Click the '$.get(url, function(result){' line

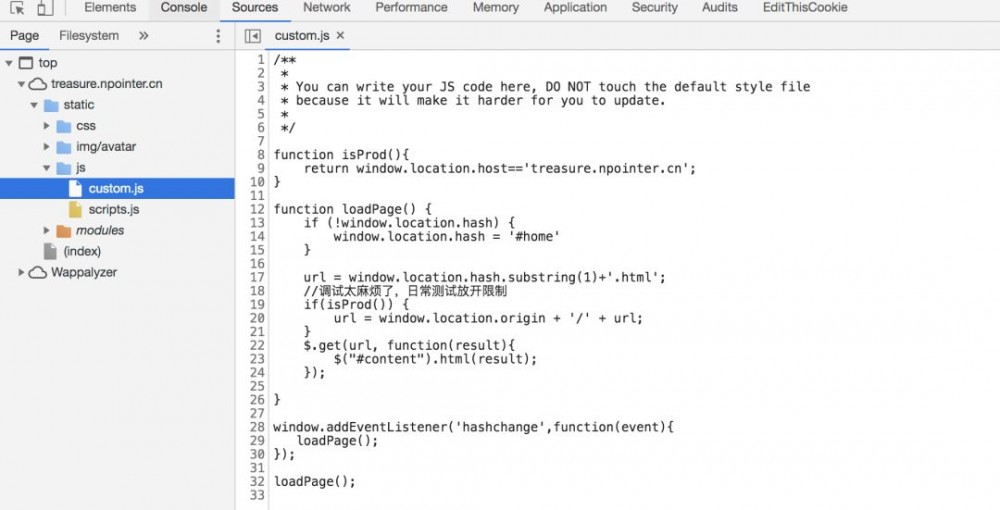[x=409, y=346]
